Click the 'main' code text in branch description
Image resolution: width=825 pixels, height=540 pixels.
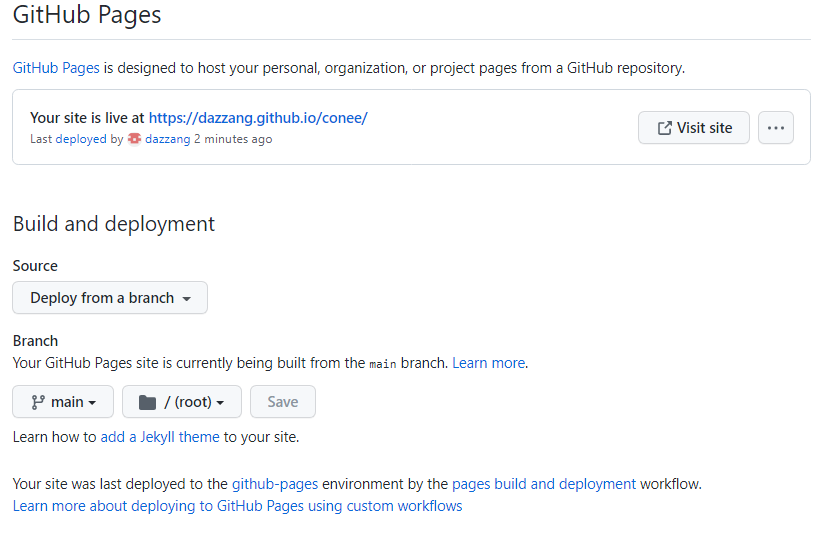point(383,364)
